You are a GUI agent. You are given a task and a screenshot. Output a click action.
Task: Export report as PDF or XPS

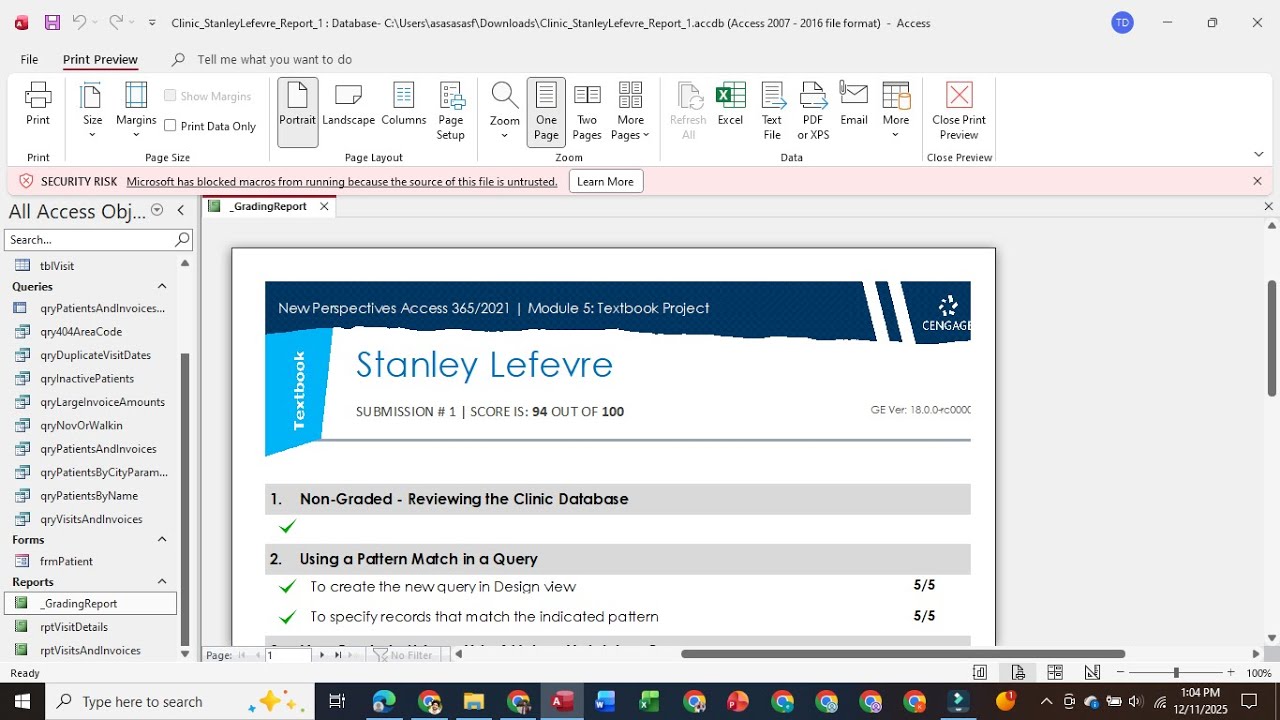pyautogui.click(x=813, y=110)
